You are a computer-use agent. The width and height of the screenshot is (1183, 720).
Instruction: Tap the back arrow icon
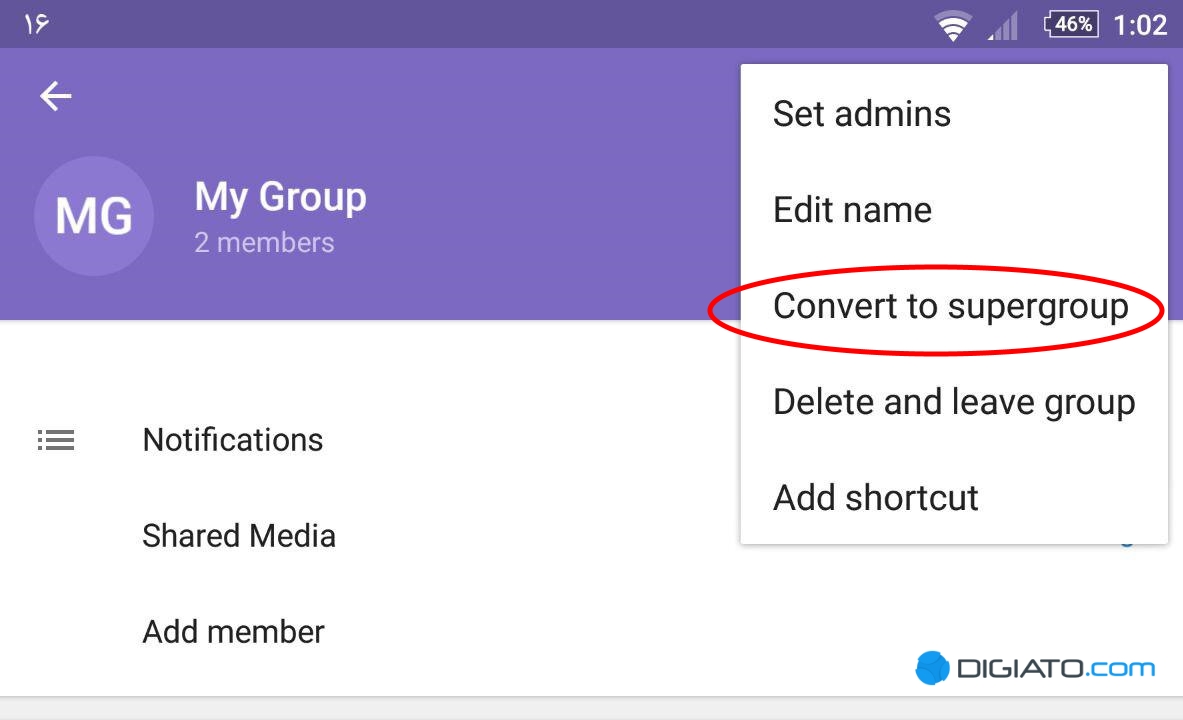56,96
